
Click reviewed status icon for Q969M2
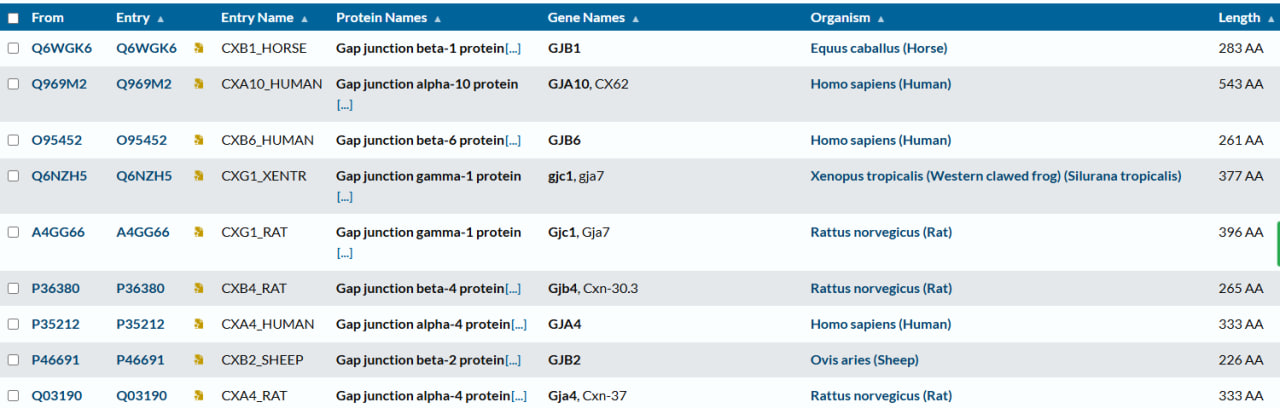pyautogui.click(x=199, y=84)
